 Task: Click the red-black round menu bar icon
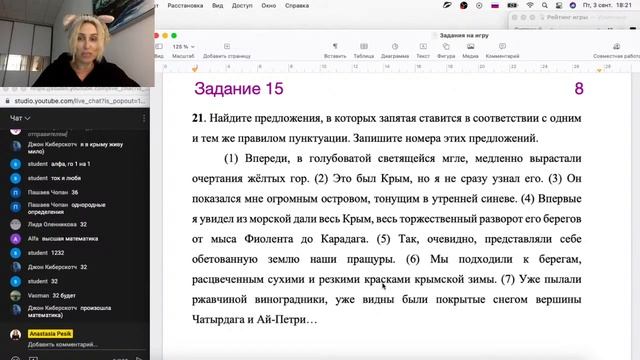[464, 5]
